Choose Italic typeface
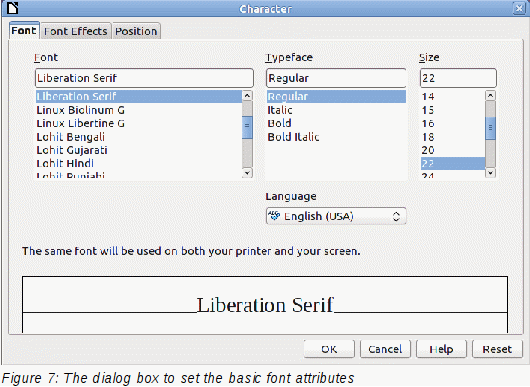This screenshot has height=387, width=530. coord(336,110)
